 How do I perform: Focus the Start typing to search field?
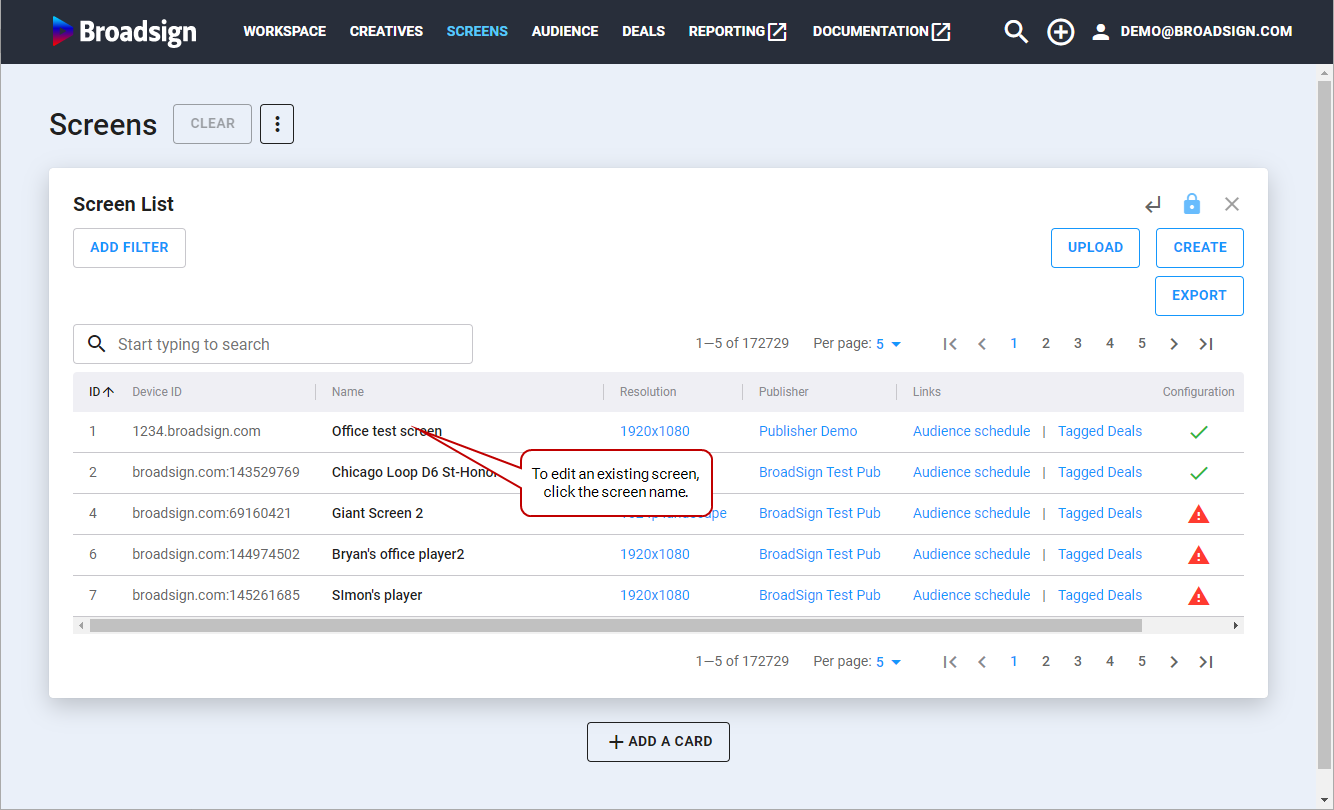pos(273,344)
